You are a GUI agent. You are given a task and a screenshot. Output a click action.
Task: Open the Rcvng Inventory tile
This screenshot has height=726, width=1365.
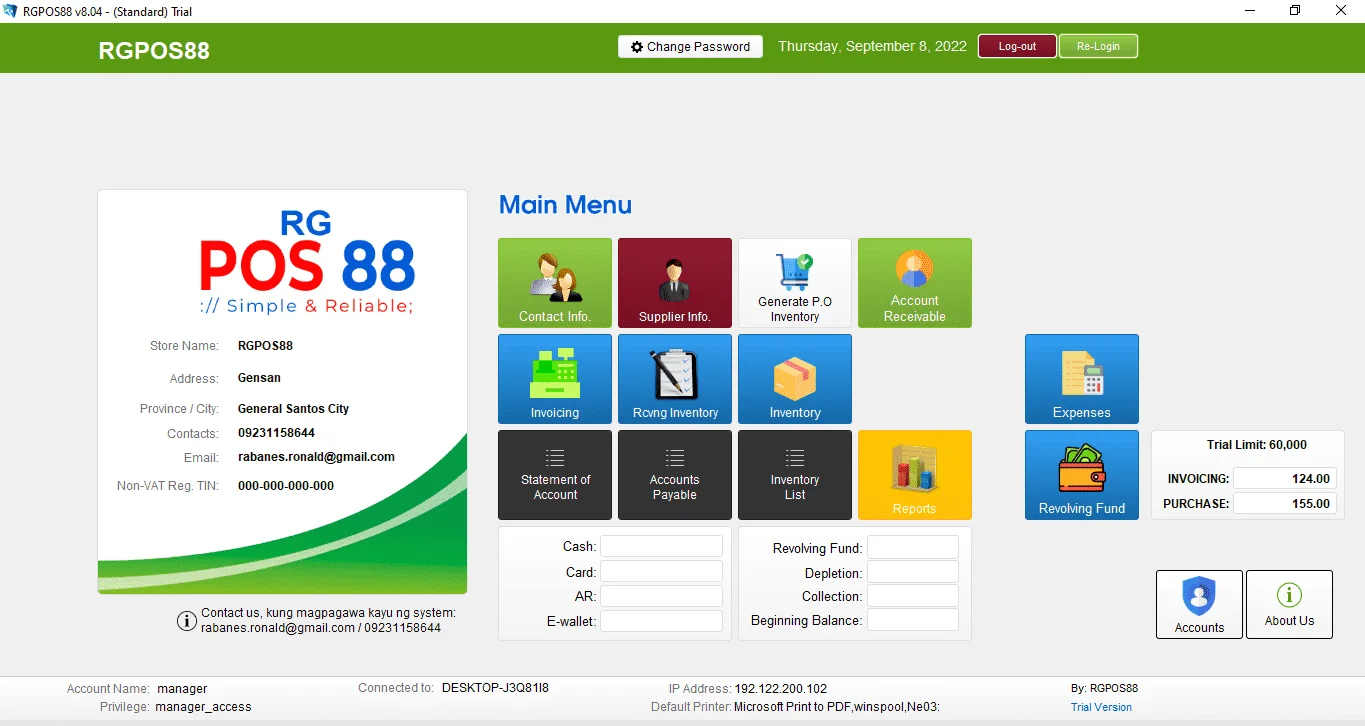tap(675, 379)
